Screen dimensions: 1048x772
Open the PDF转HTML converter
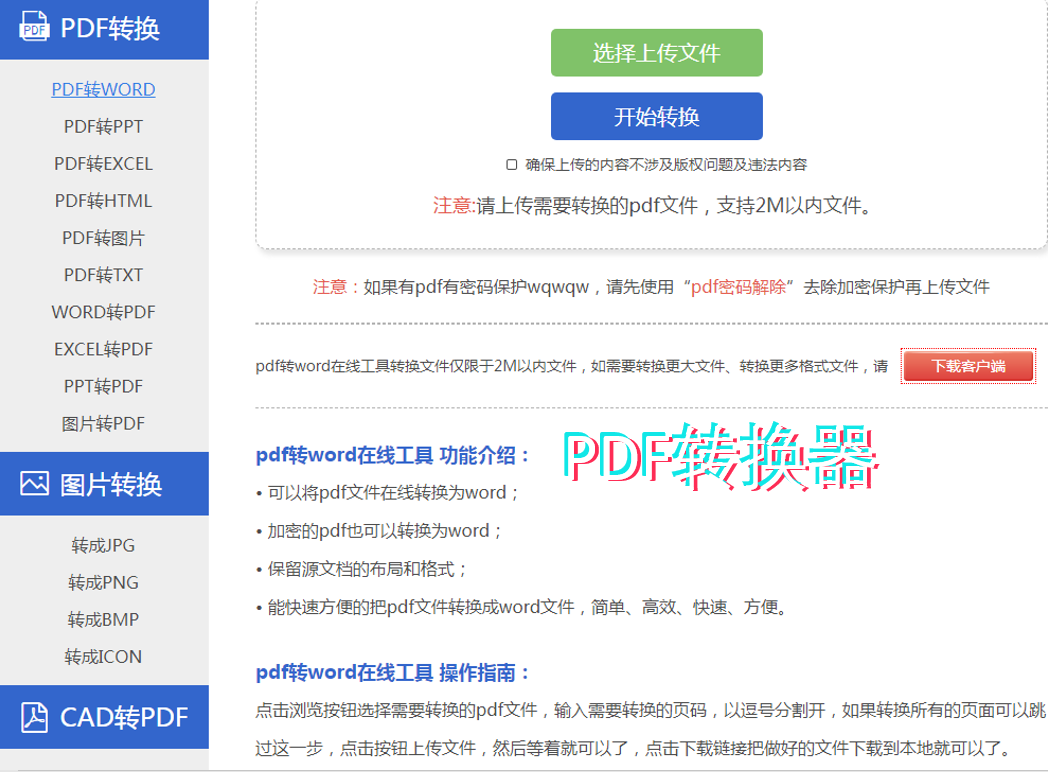(x=104, y=201)
